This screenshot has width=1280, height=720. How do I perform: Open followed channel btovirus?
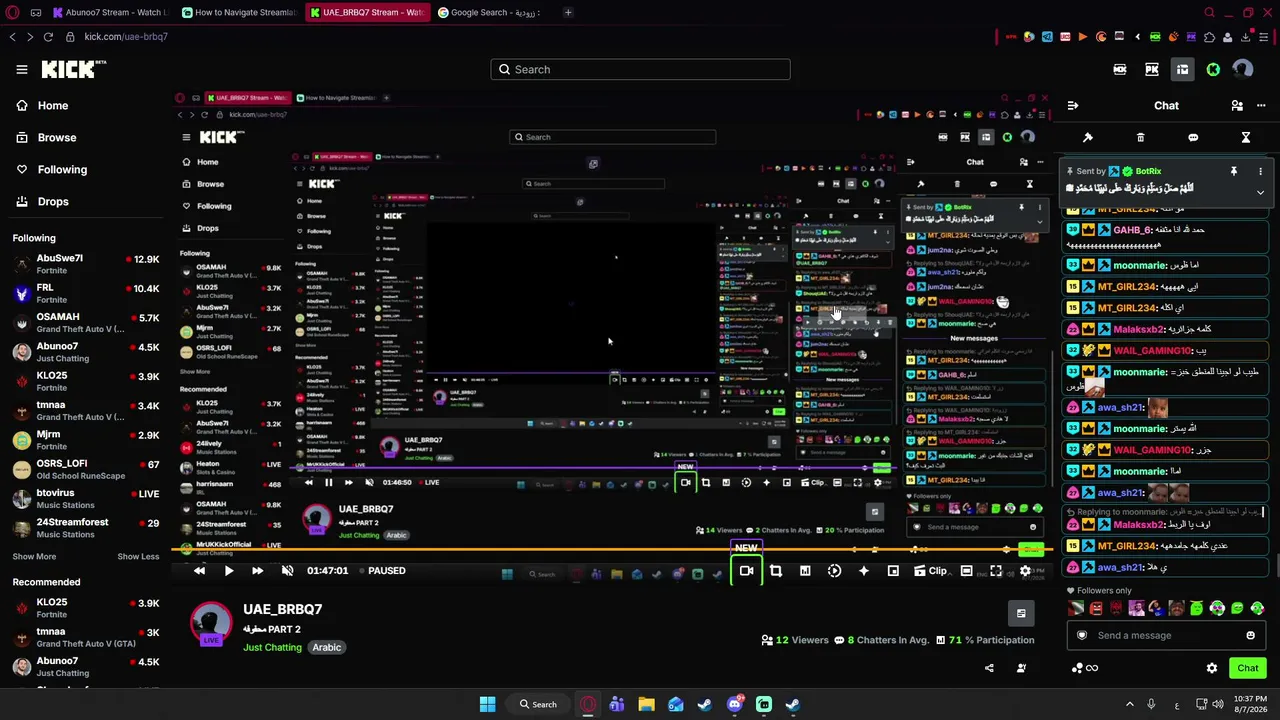coord(85,498)
